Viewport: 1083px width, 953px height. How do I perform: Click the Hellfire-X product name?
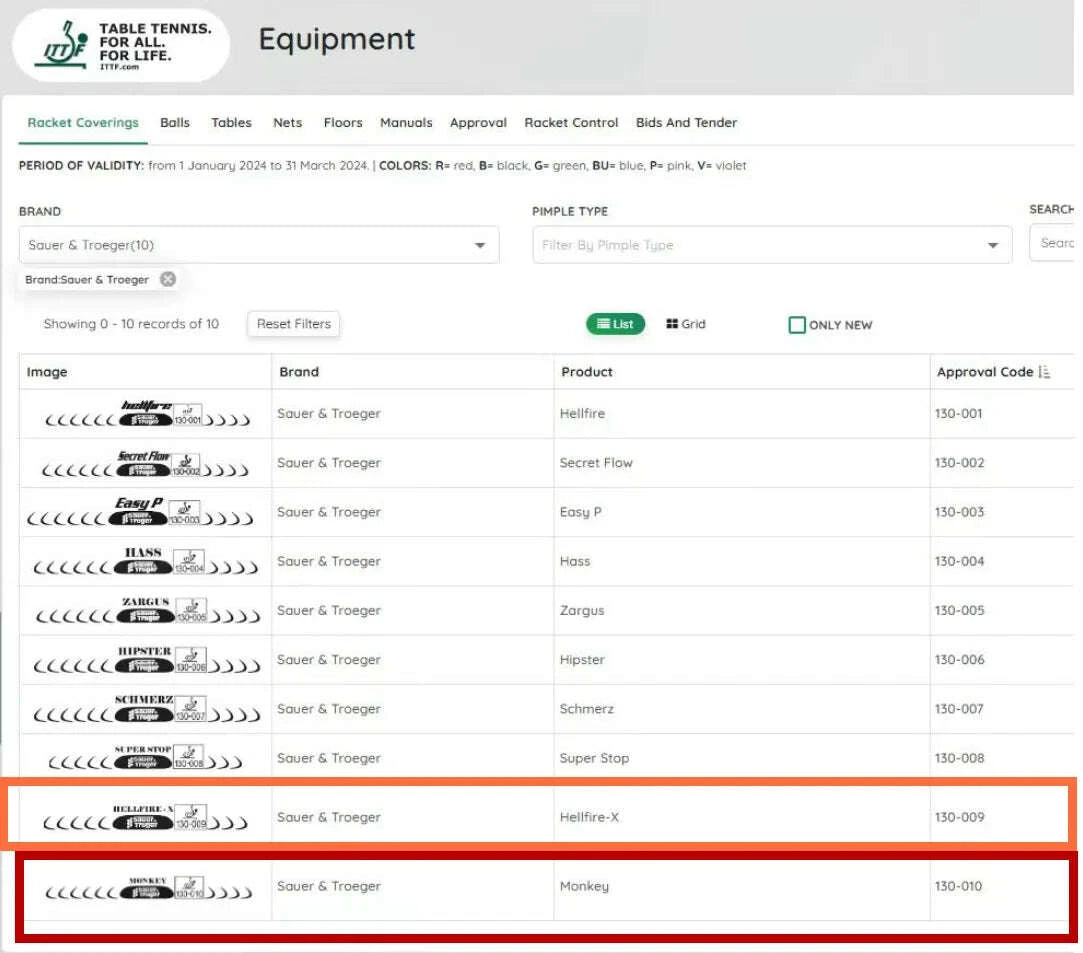tap(589, 817)
